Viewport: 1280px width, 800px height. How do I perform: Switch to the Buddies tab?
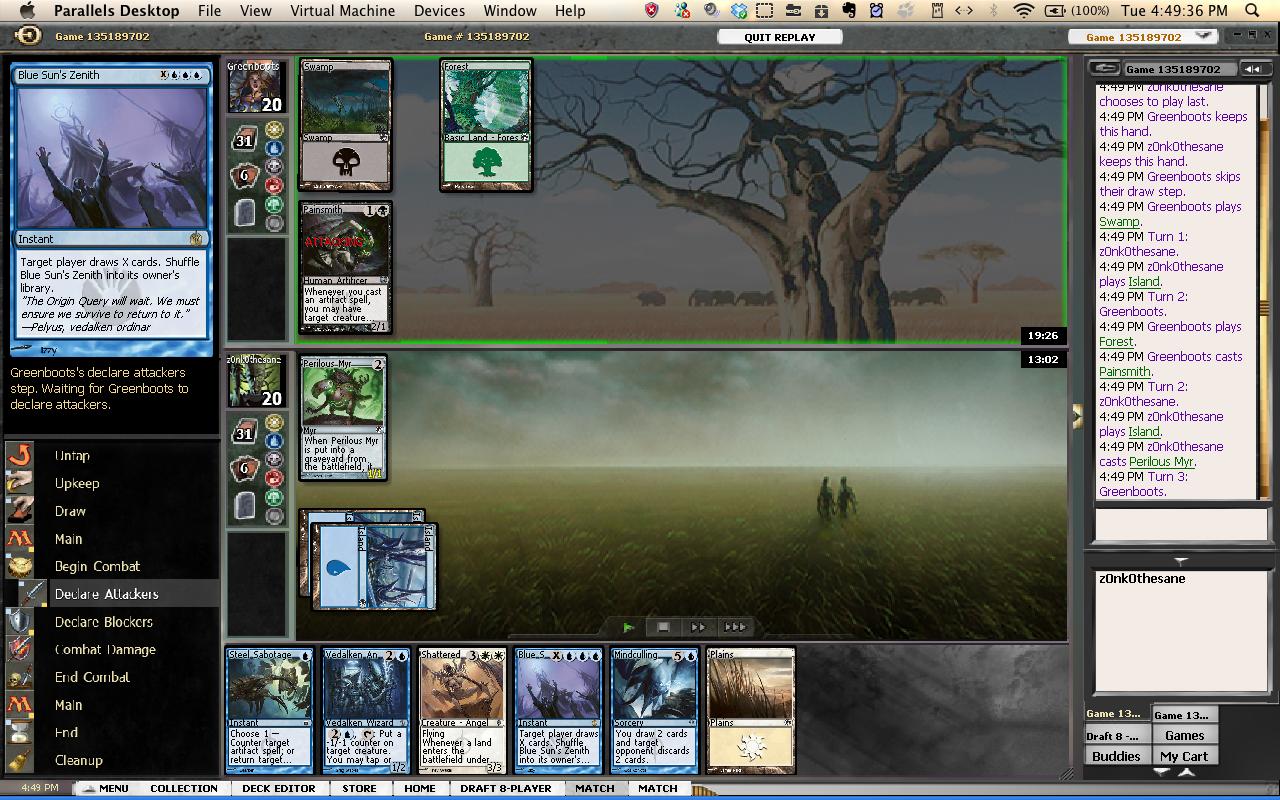click(x=1116, y=756)
